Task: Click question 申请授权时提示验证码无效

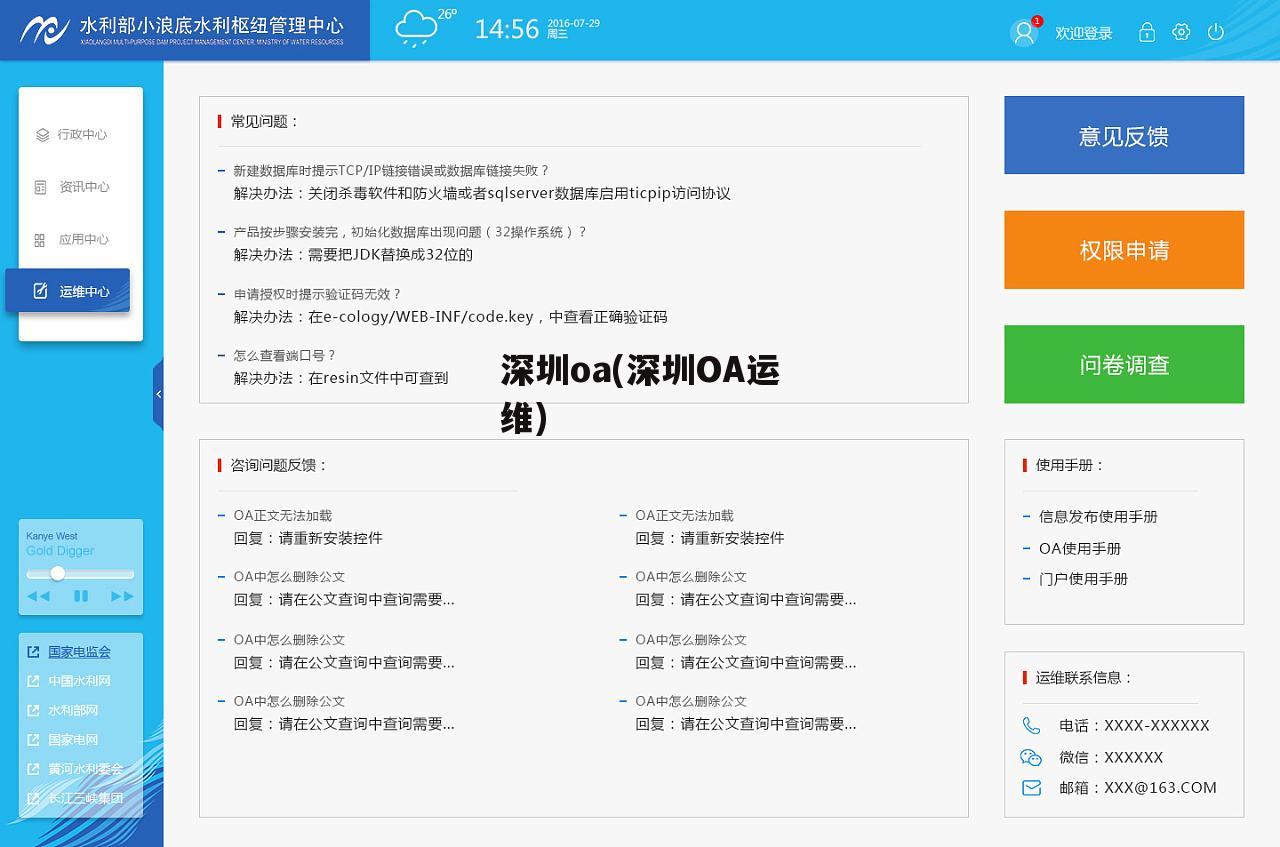Action: tap(317, 294)
